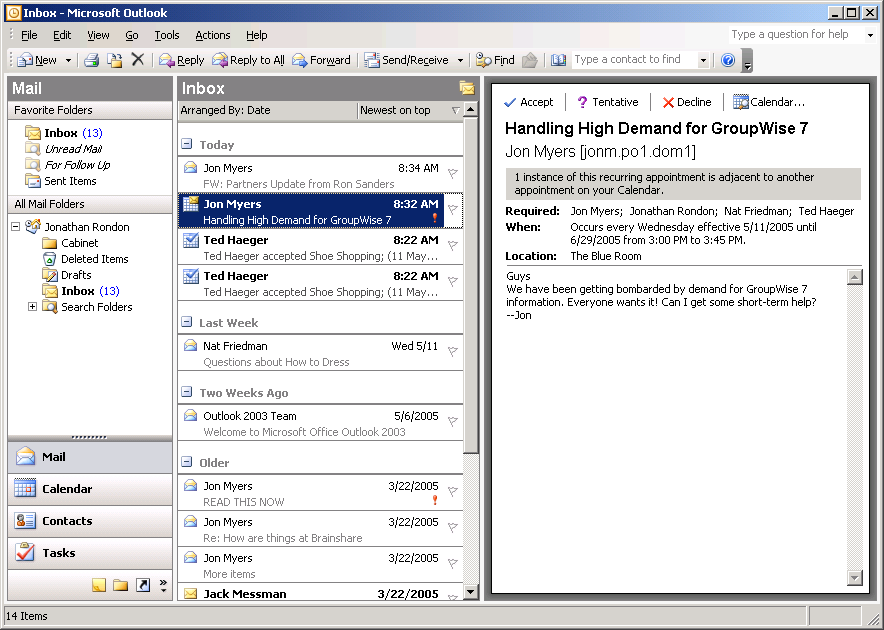884x630 pixels.
Task: Click the Microsoft Office Outlook Help icon
Action: click(x=728, y=60)
